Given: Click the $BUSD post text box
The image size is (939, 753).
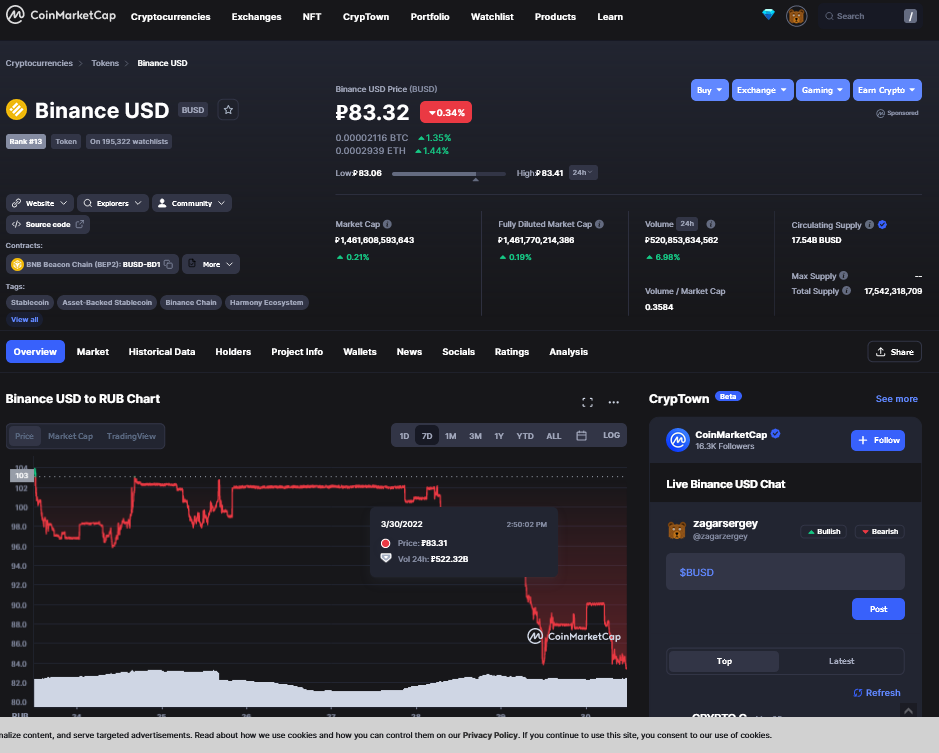Looking at the screenshot, I should point(785,572).
